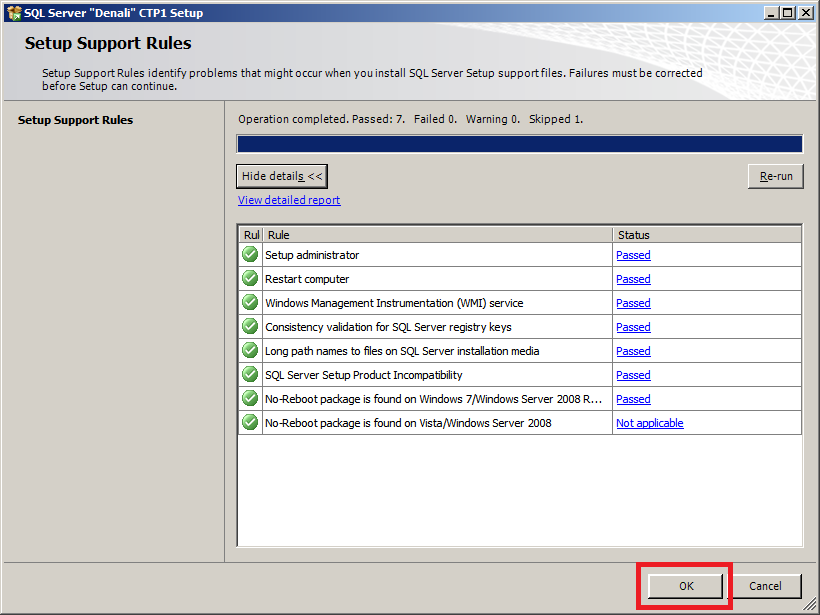Viewport: 820px width, 615px height.
Task: Click green check icon for Vista No-Reboot package
Action: (250, 422)
